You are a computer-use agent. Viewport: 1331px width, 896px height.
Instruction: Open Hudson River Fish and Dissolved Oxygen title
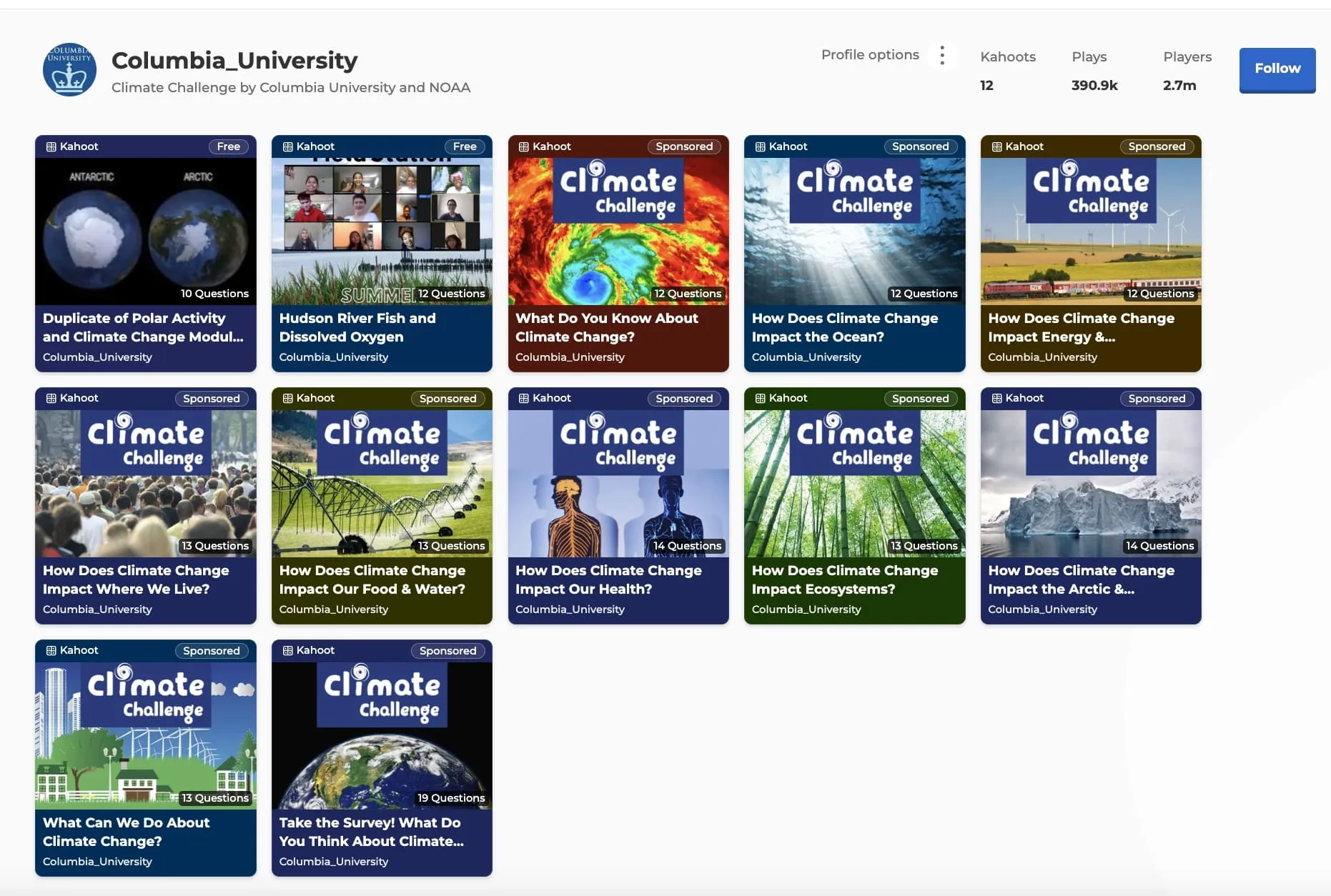[x=357, y=327]
